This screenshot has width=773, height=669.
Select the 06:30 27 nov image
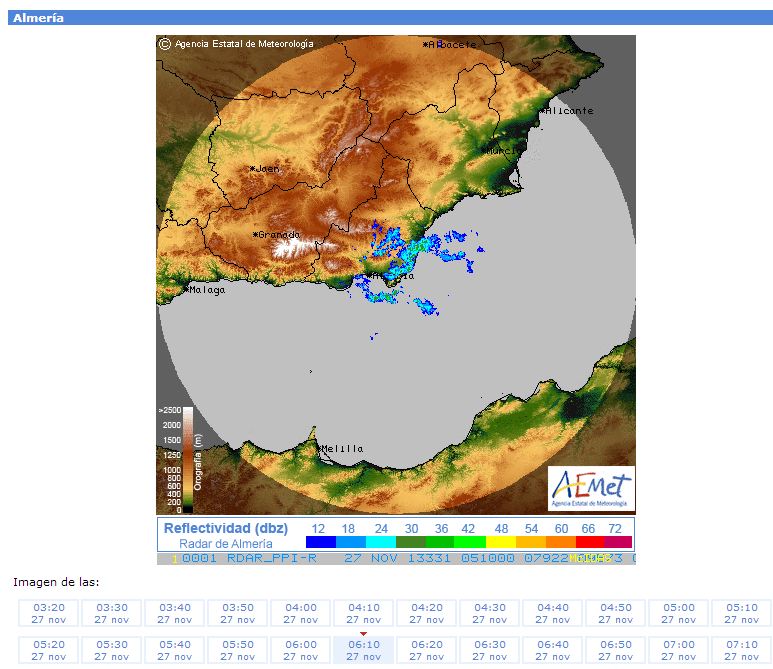coord(490,650)
